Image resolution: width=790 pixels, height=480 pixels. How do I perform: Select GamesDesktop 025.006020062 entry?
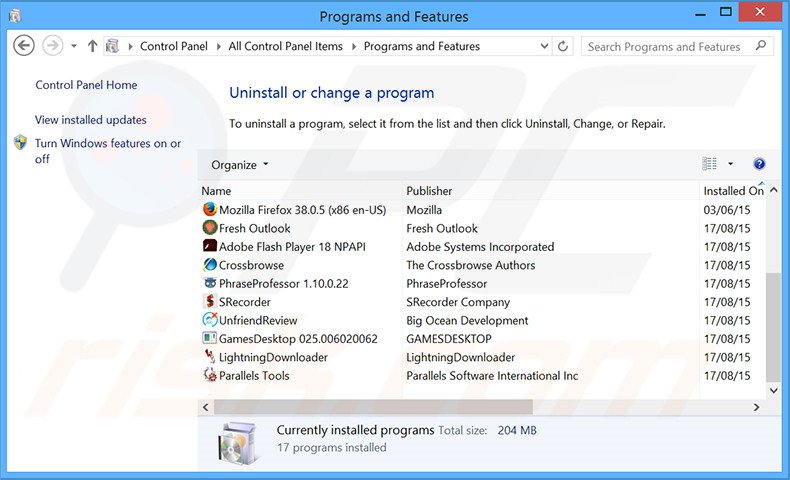298,339
